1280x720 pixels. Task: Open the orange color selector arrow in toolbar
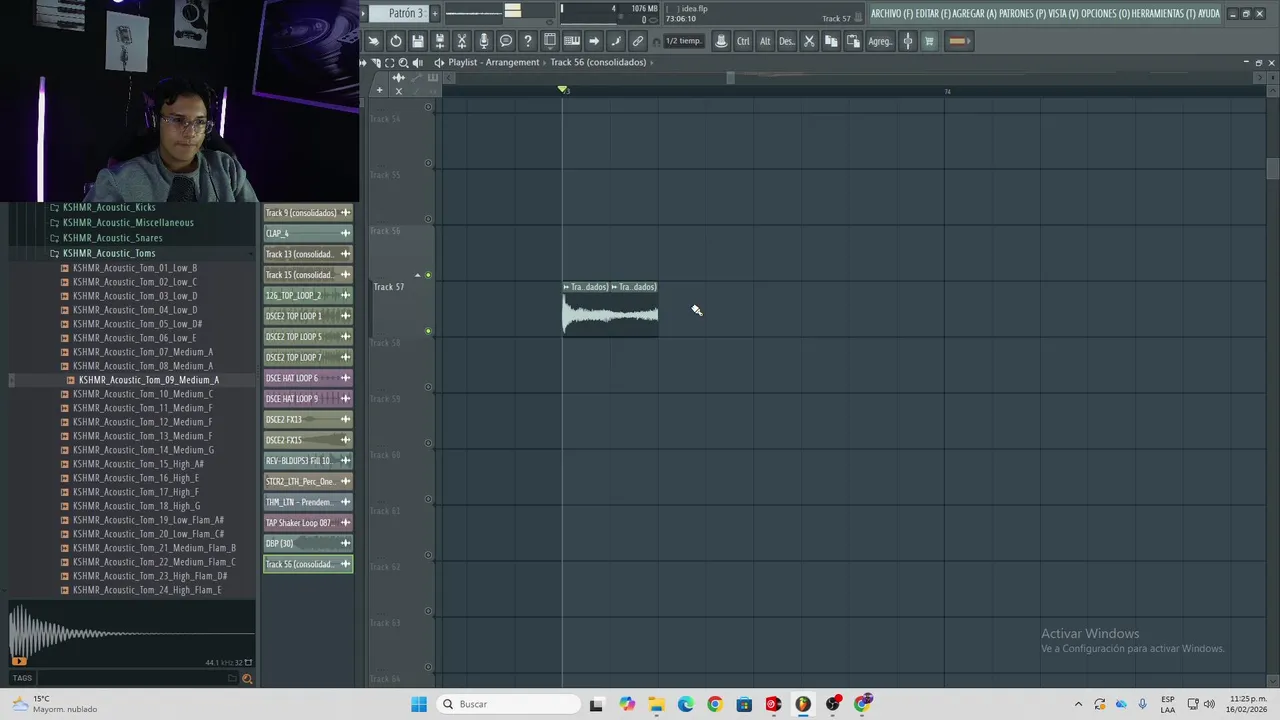pos(958,41)
